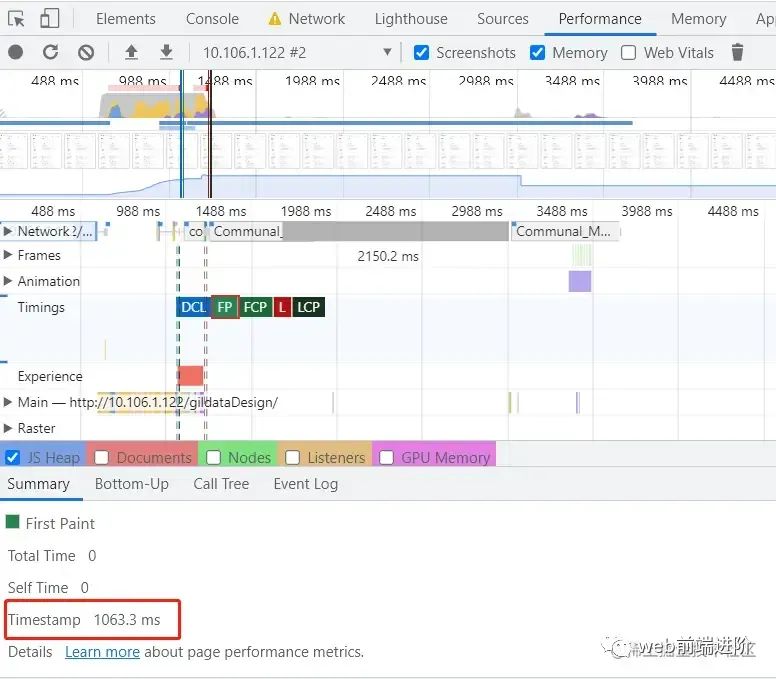The image size is (776, 679).
Task: Click the Self Time 0 entry
Action: (48, 587)
